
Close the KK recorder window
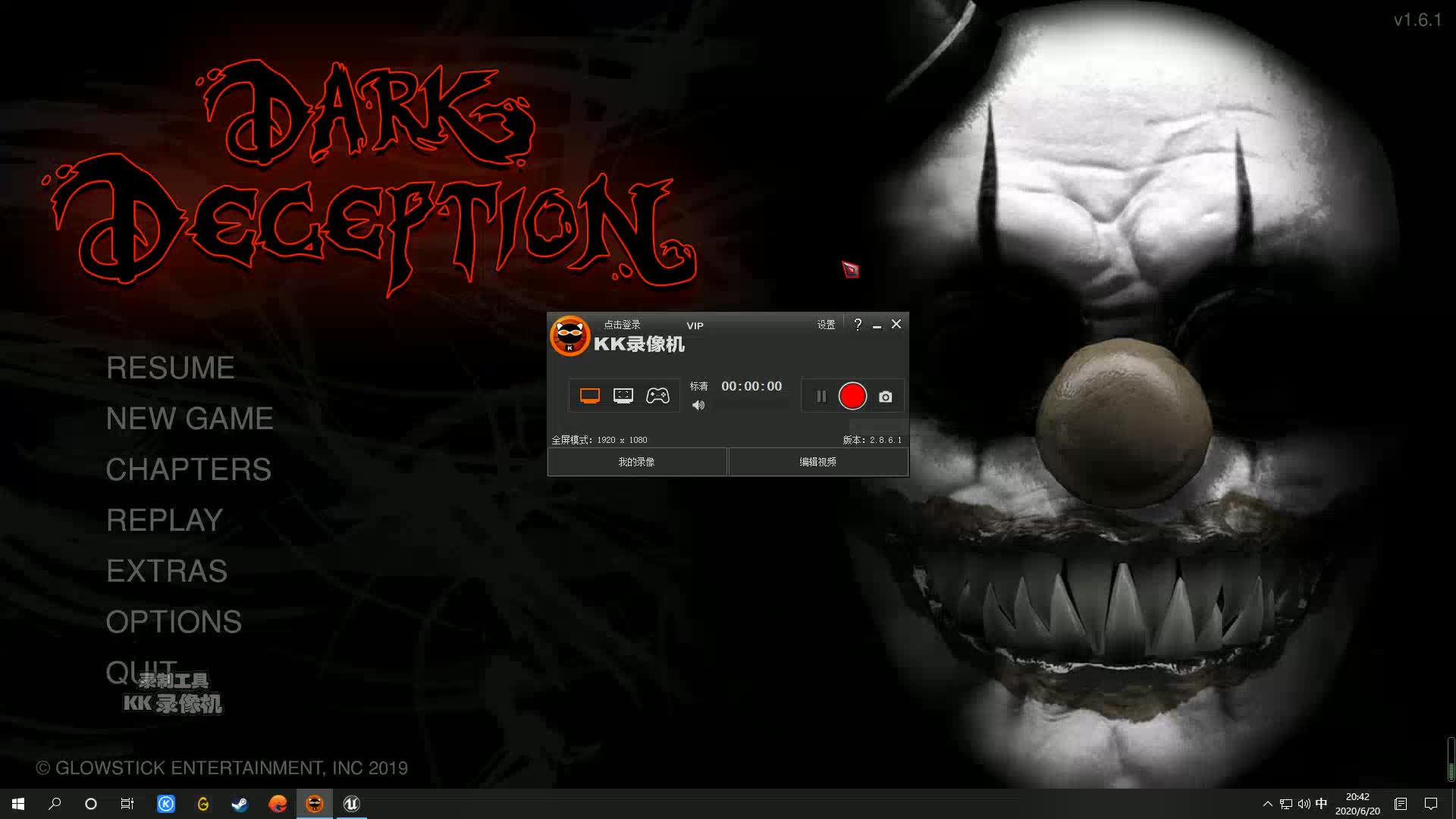[896, 325]
